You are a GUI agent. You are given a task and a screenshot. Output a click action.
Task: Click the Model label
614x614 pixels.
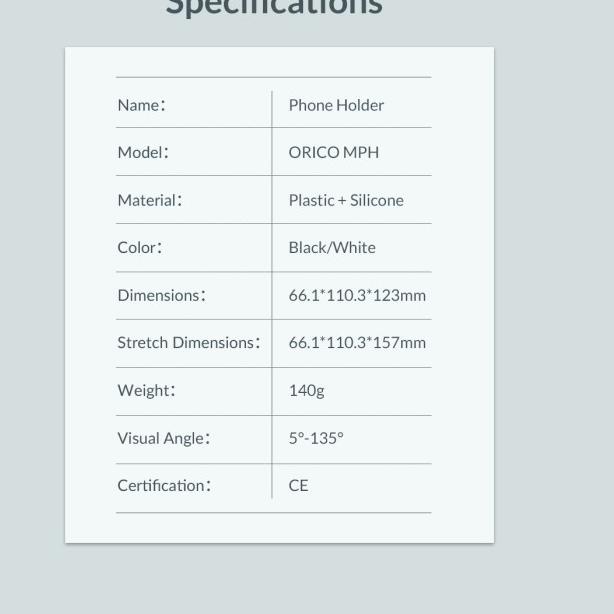click(143, 152)
